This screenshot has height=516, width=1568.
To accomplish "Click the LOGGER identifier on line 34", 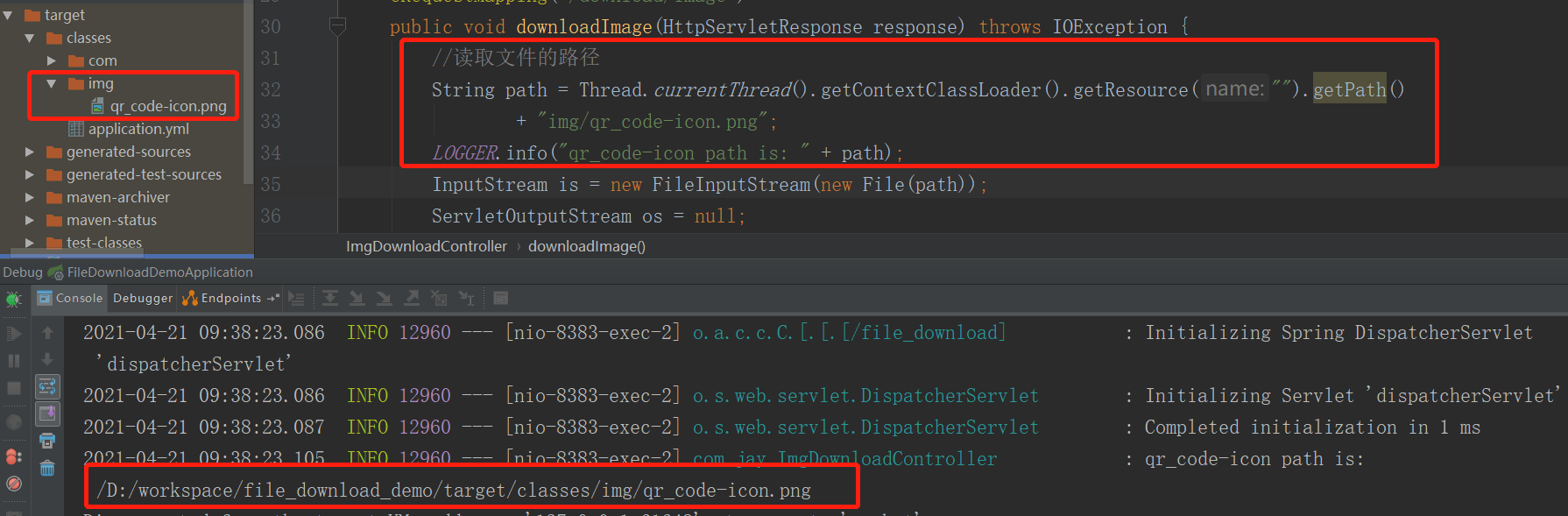I will tap(465, 153).
